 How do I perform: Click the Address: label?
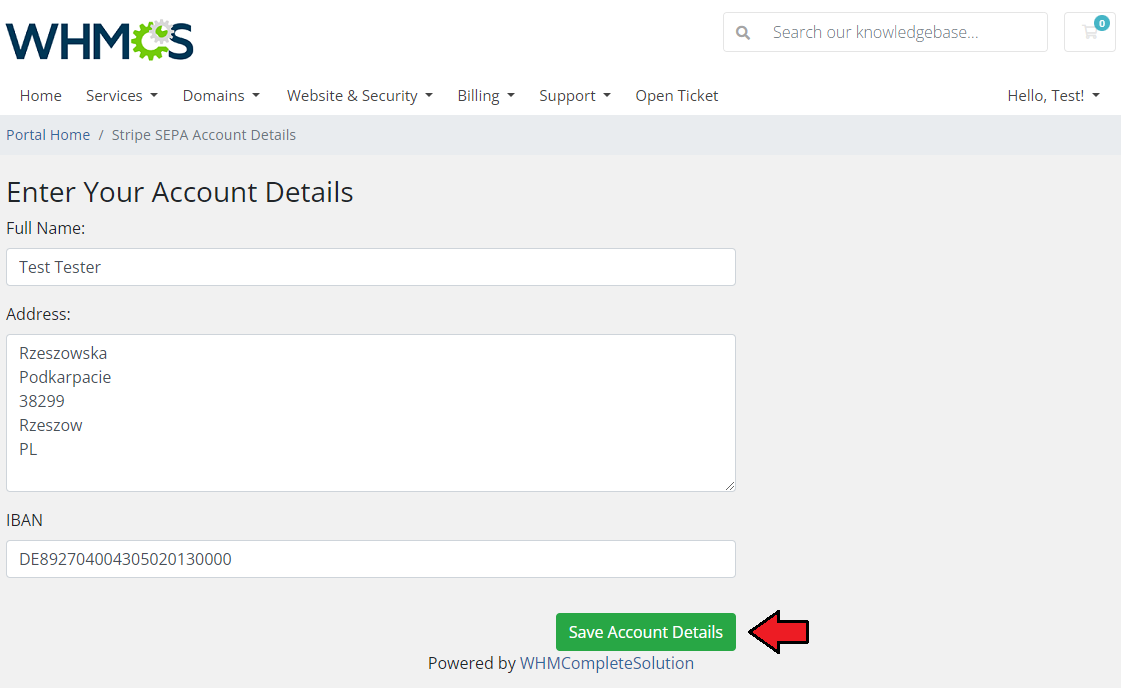(39, 314)
